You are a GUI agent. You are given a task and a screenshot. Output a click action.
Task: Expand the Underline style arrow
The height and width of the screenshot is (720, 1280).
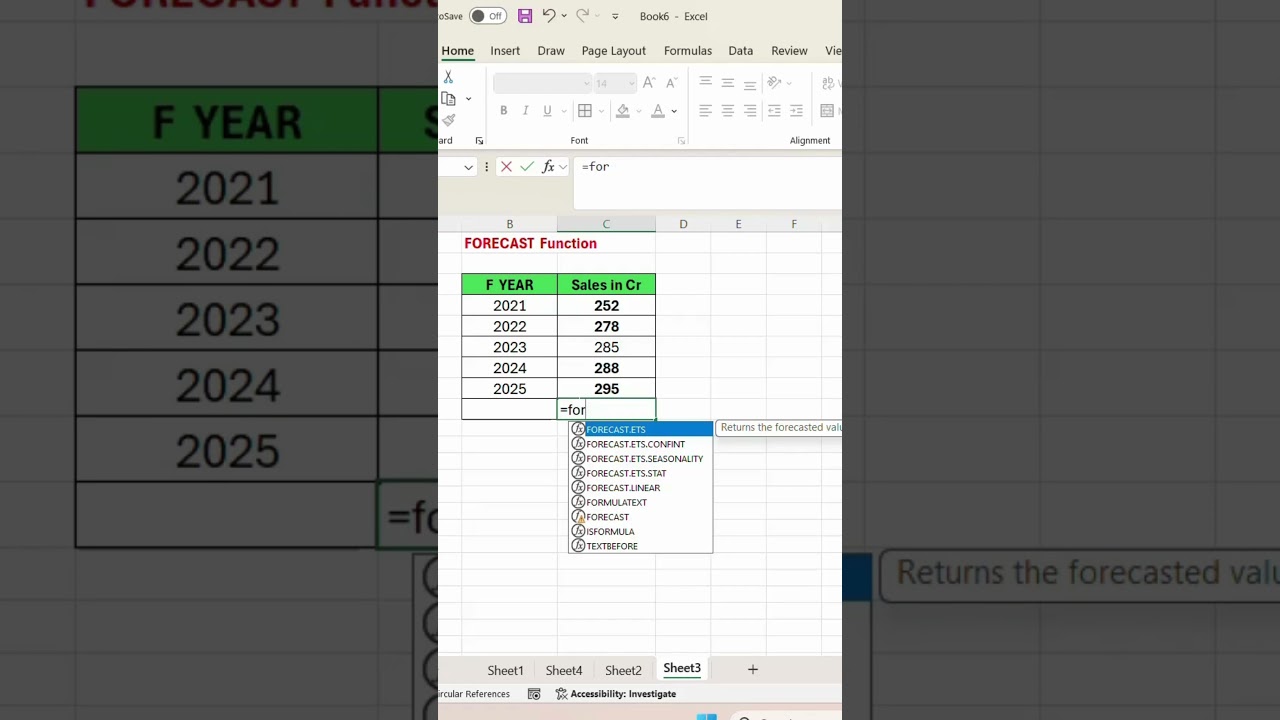[564, 111]
